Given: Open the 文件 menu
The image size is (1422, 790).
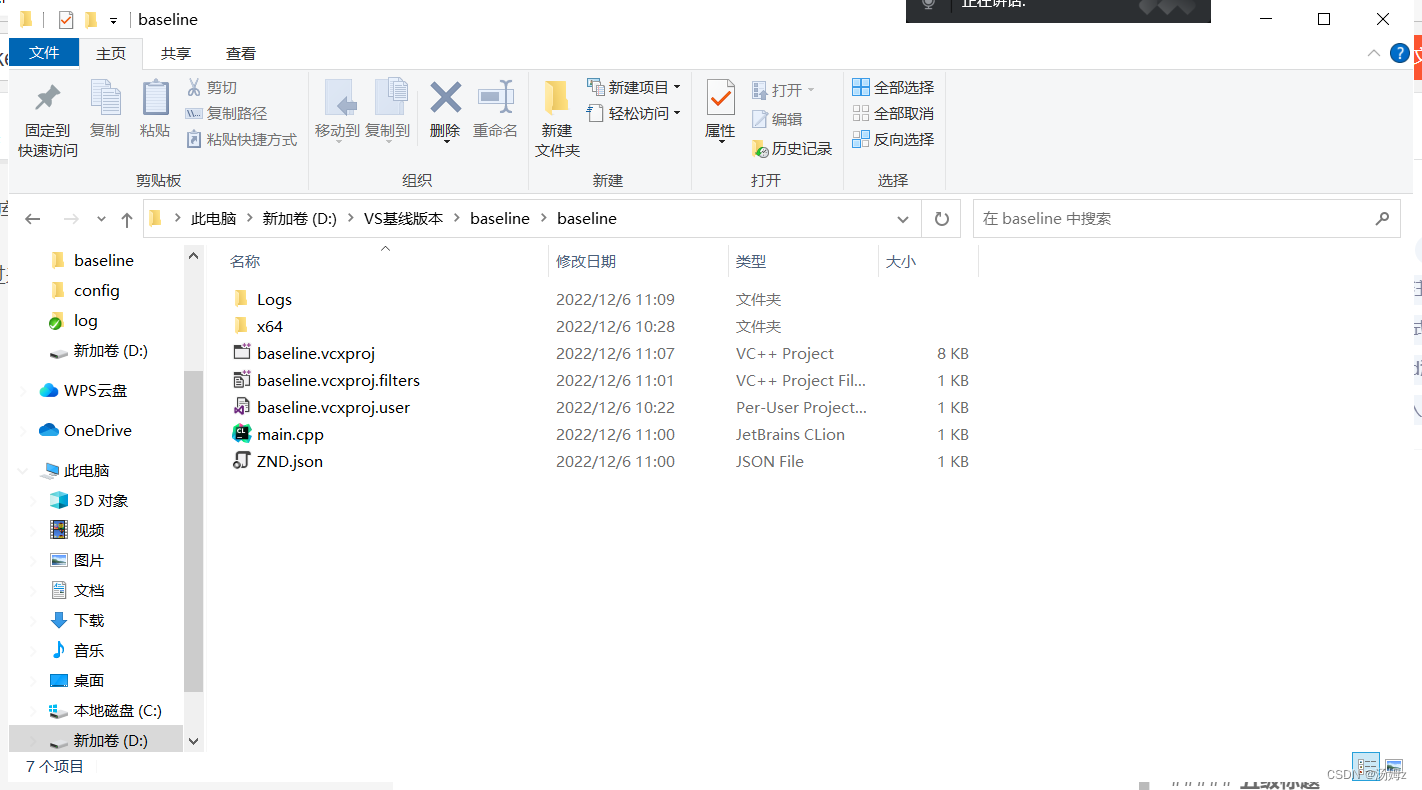Looking at the screenshot, I should coord(44,53).
